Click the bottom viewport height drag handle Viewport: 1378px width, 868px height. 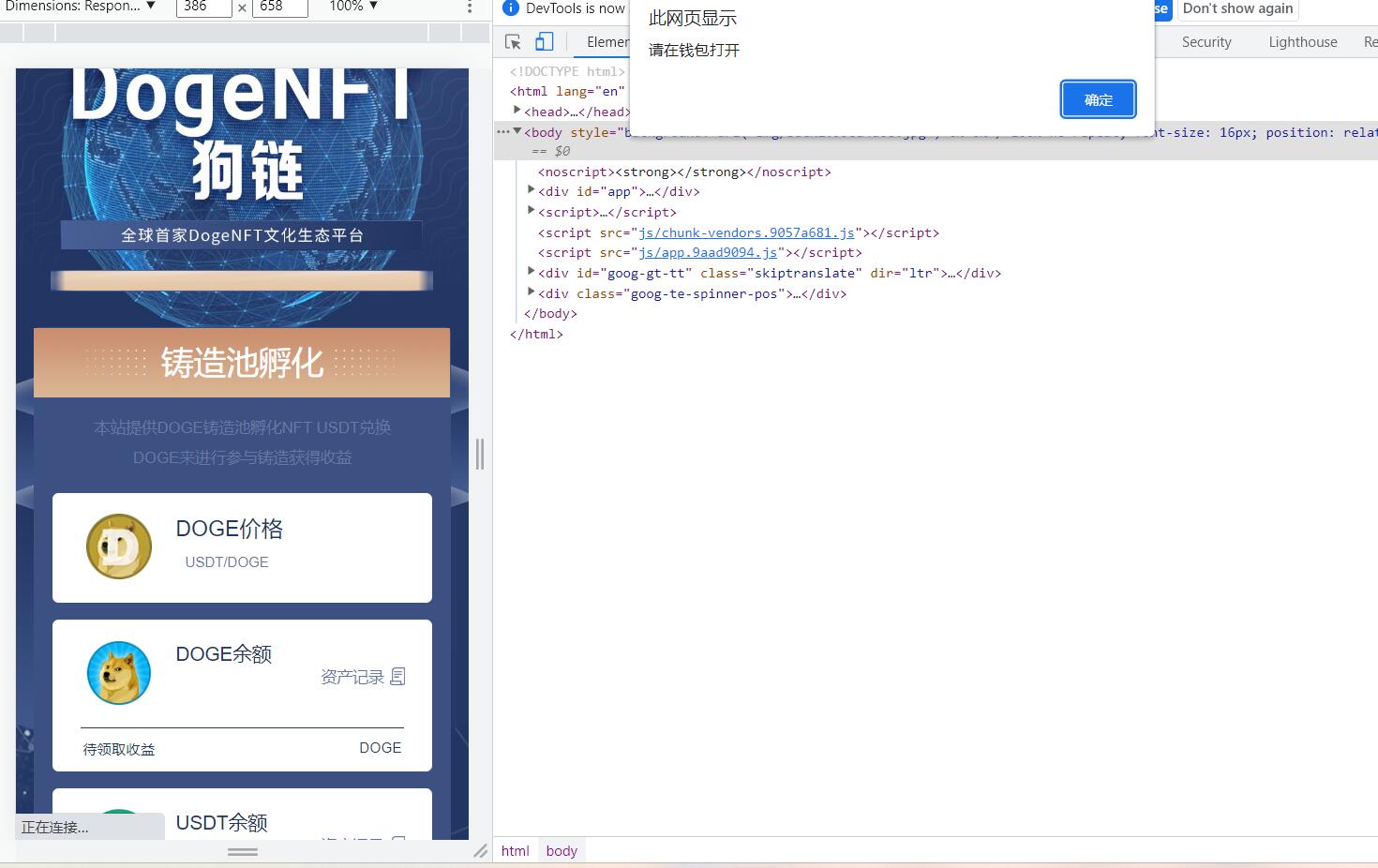243,851
